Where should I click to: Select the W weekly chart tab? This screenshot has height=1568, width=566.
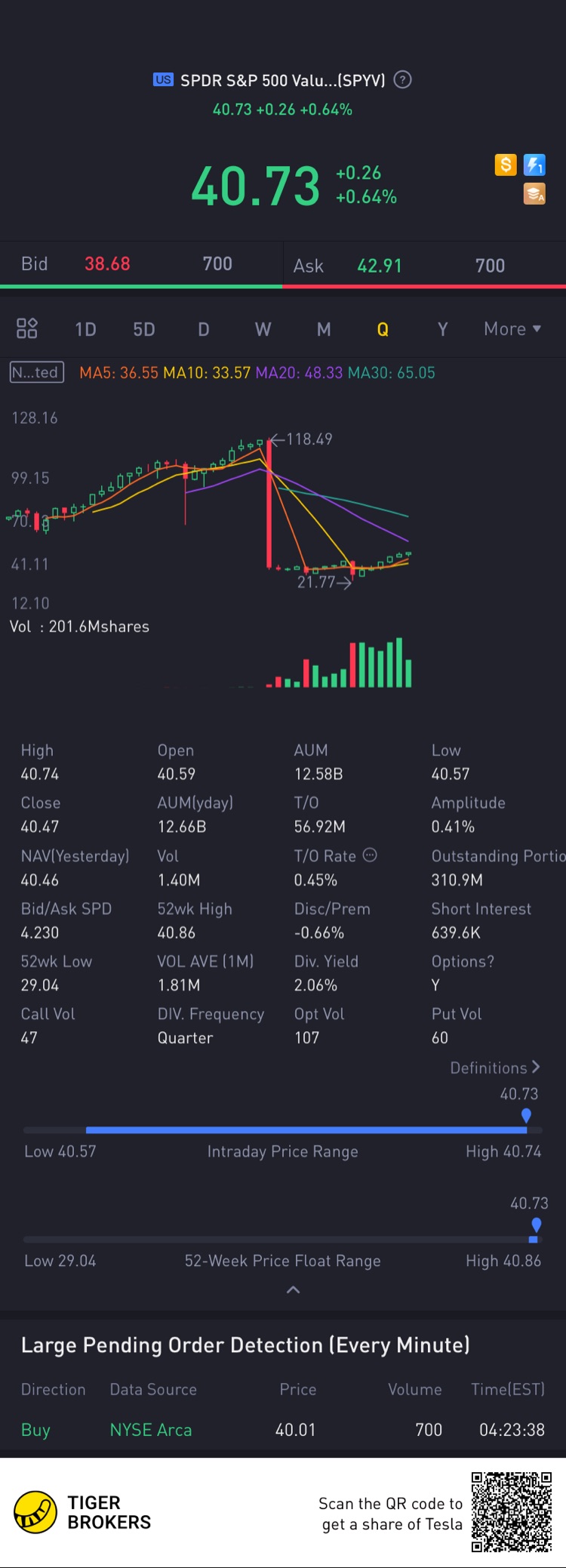(x=263, y=329)
